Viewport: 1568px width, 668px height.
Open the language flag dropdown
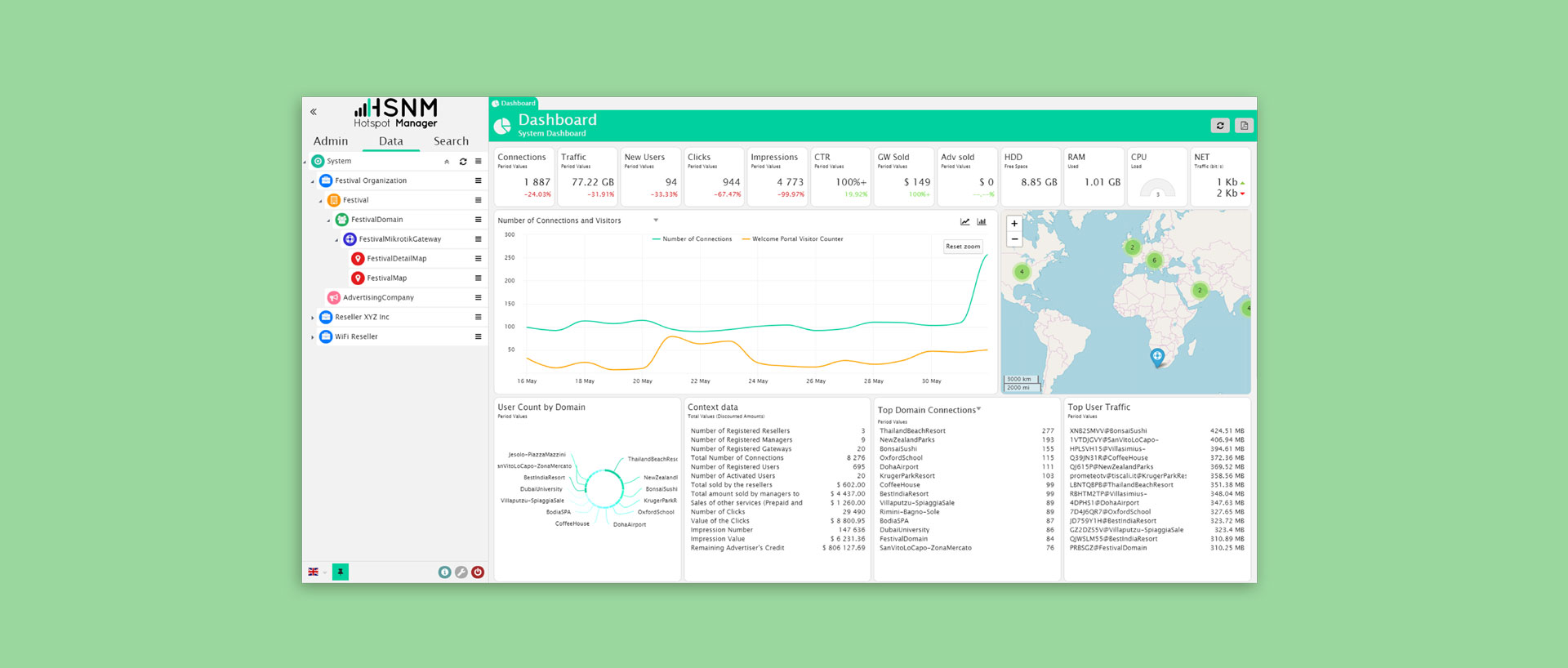pos(317,572)
